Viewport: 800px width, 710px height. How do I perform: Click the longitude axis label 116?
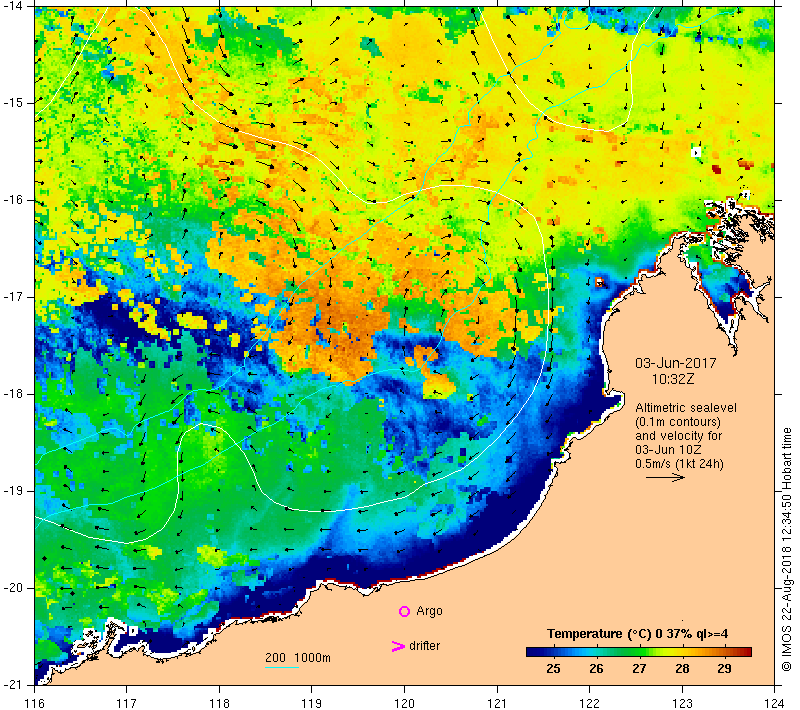34,703
